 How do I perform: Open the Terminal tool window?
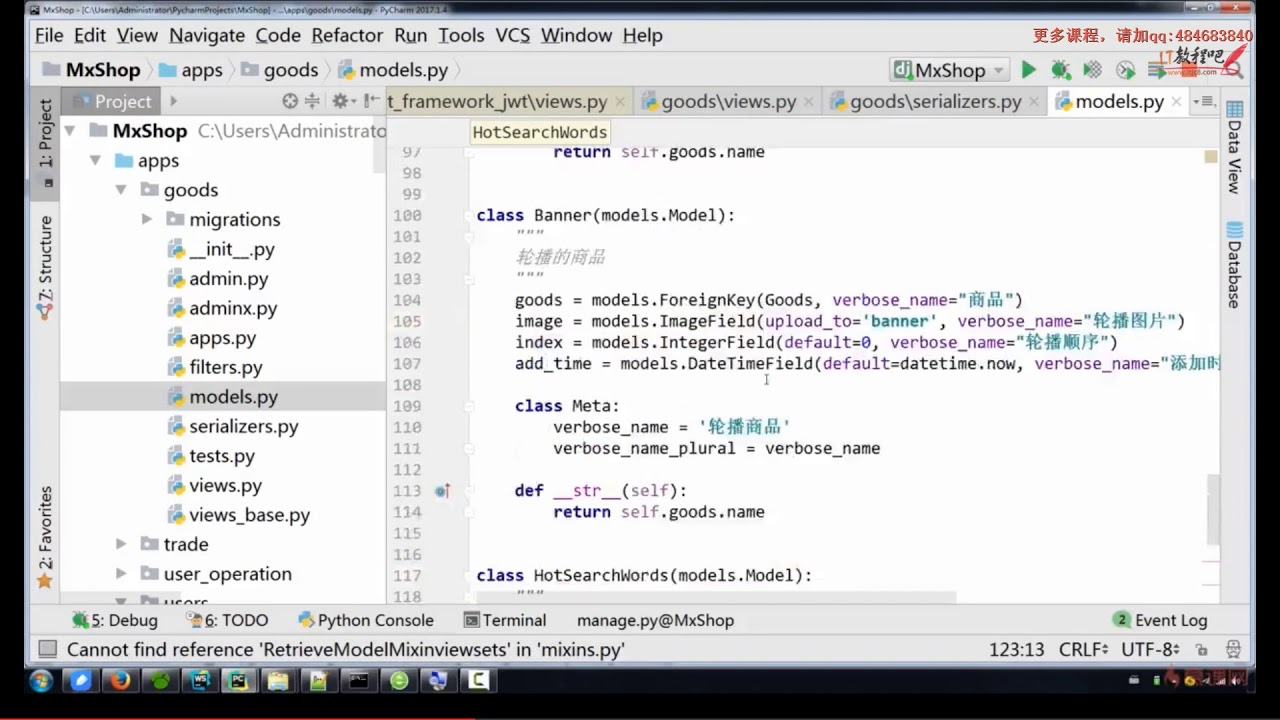click(505, 620)
